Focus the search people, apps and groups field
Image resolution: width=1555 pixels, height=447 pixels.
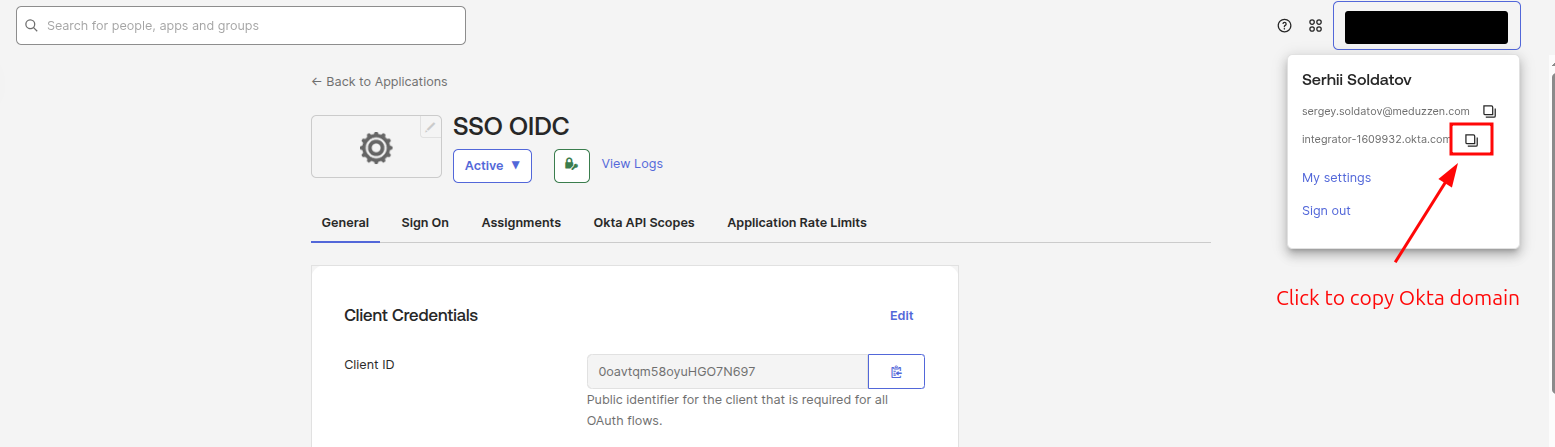click(x=241, y=26)
